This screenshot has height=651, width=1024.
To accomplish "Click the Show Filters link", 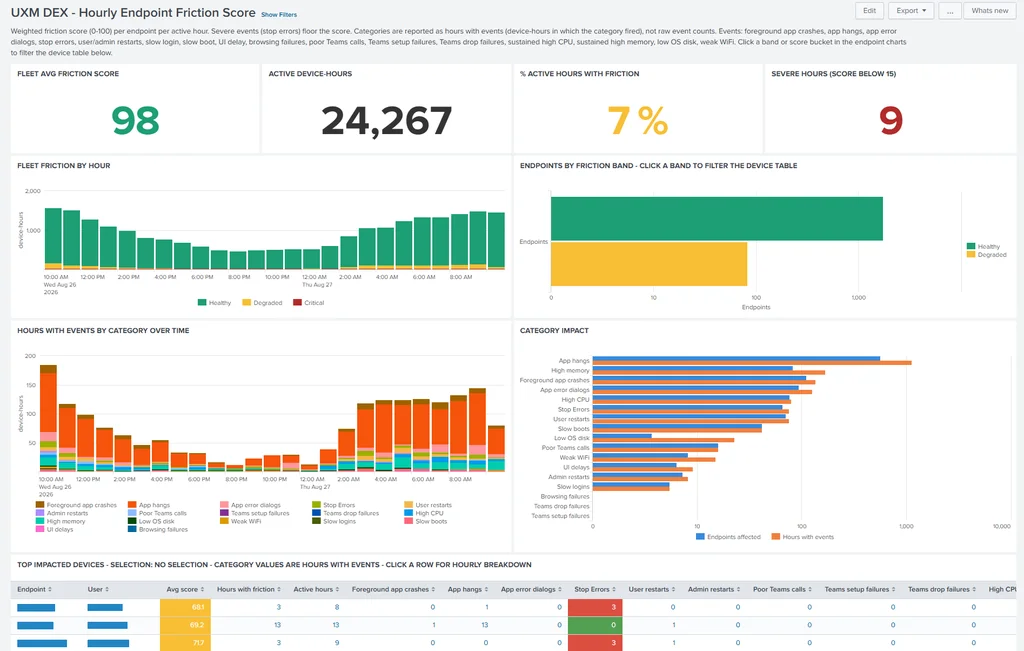I will tap(279, 14).
